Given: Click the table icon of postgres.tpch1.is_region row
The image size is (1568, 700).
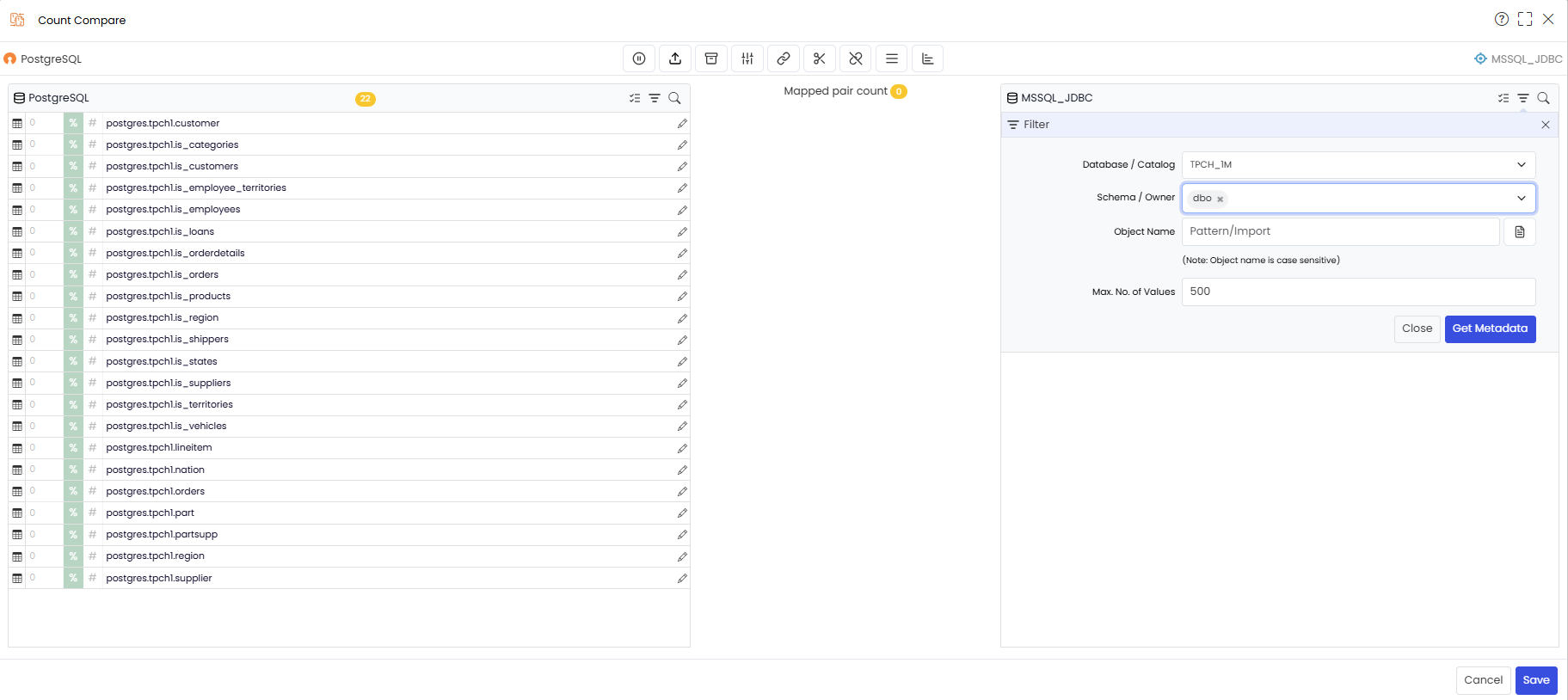Looking at the screenshot, I should [17, 318].
